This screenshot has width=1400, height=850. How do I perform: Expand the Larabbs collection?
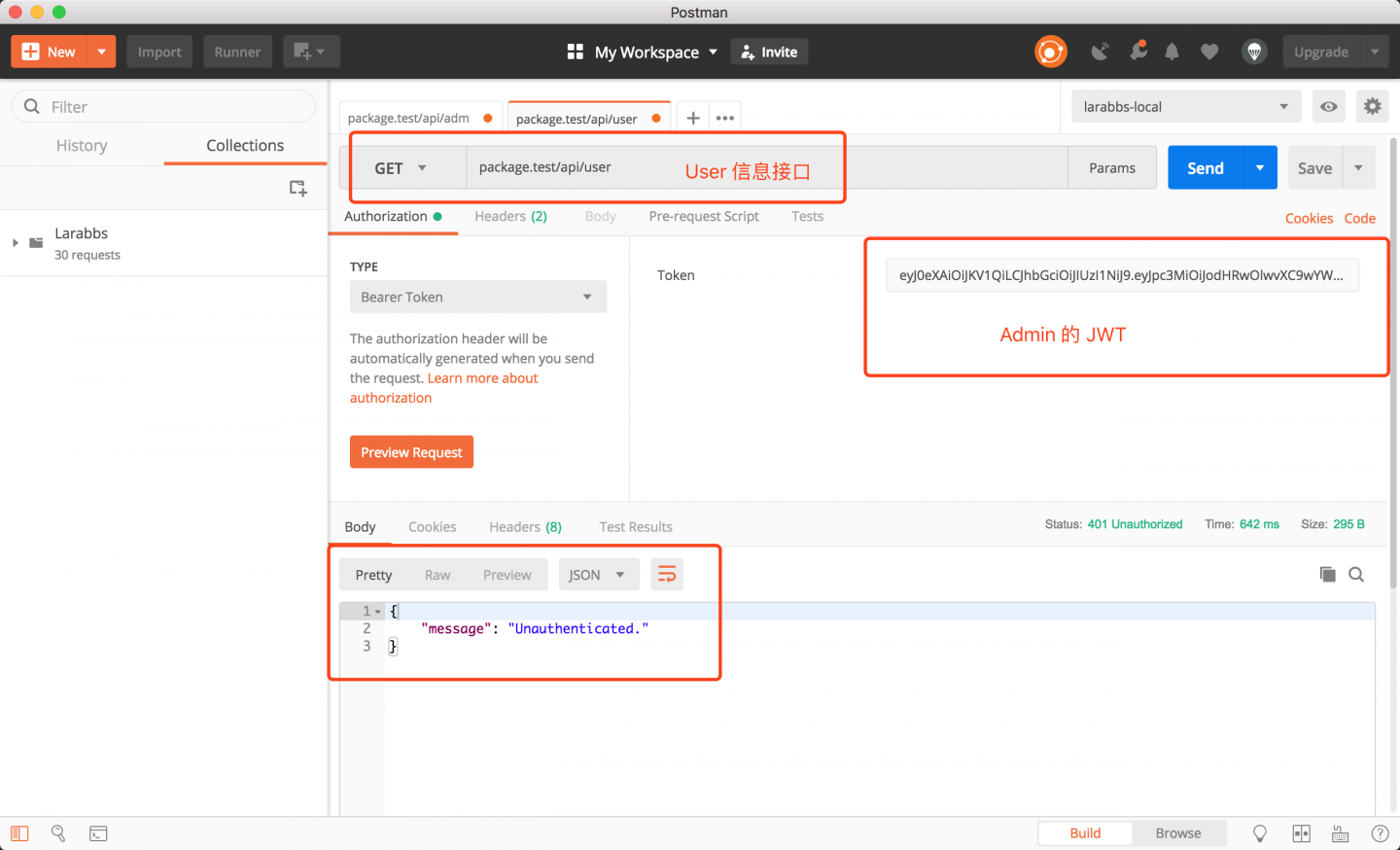pos(15,242)
